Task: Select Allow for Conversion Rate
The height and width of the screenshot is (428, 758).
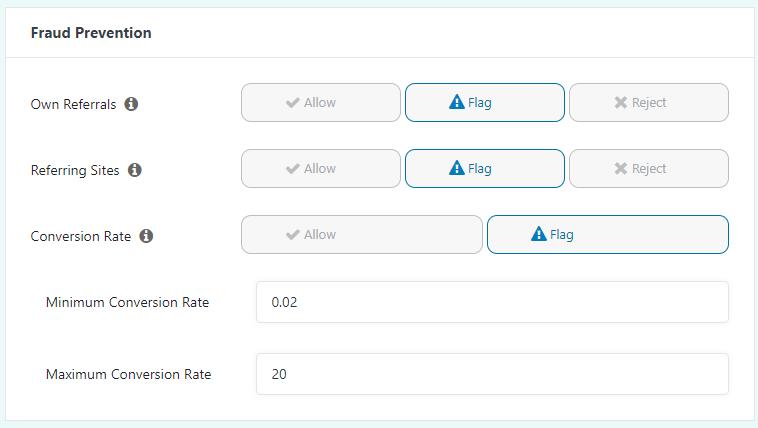Action: [x=362, y=235]
